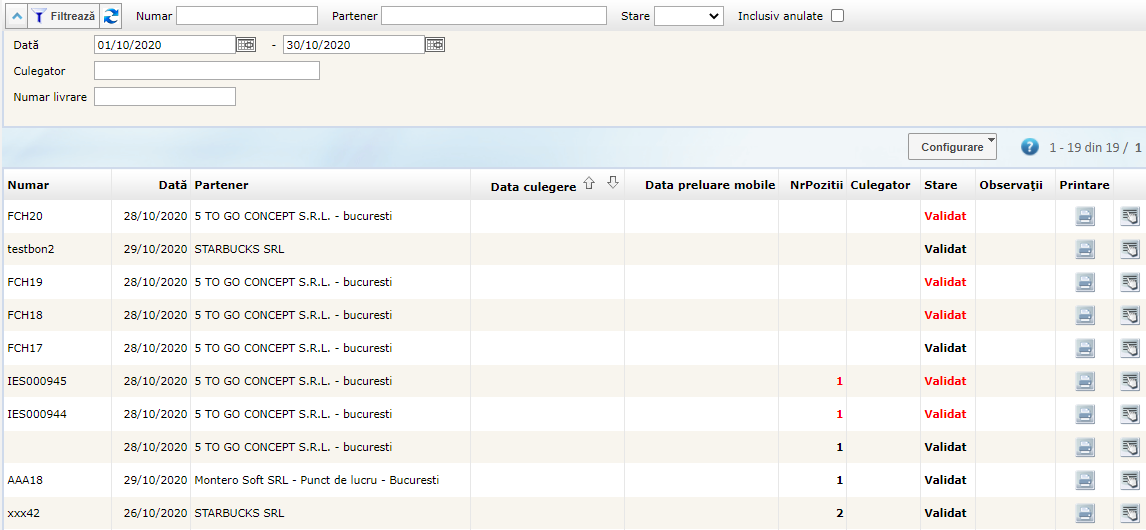Click printer icon in the testbon2 row

point(1085,250)
